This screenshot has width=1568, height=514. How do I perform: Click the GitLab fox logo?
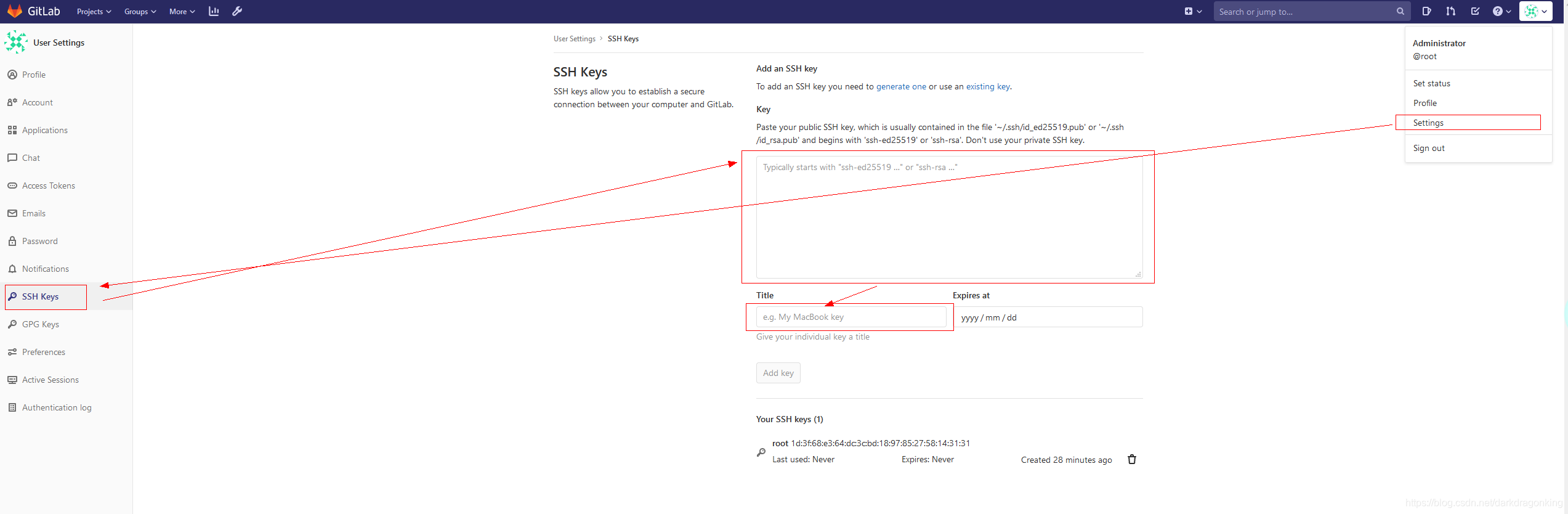(15, 11)
